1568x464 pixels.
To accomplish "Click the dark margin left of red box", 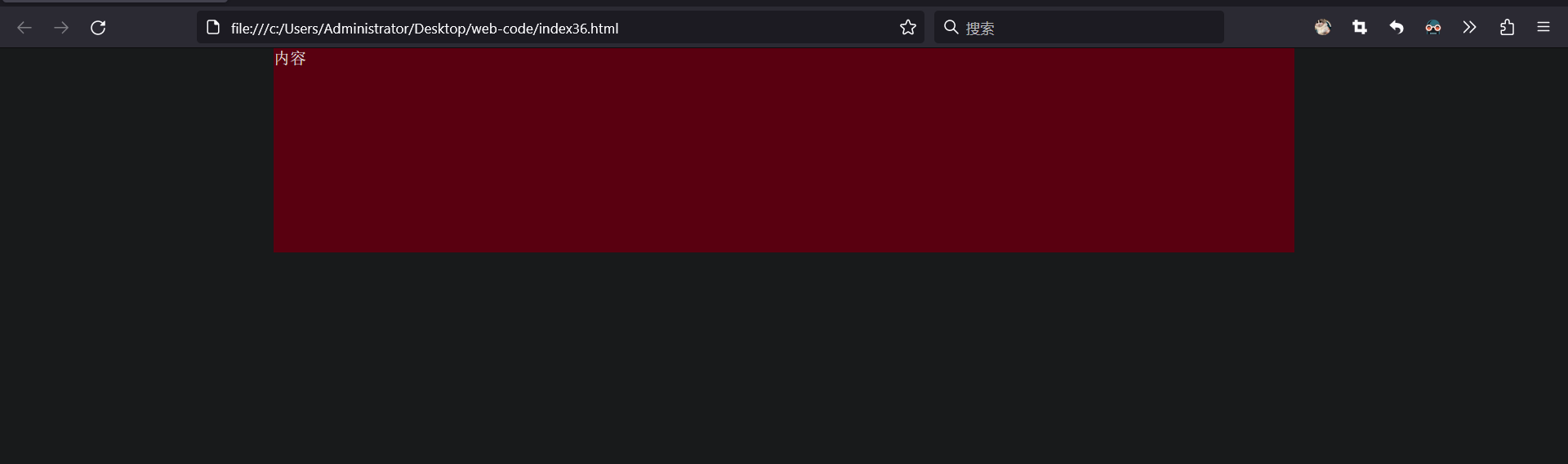I will pos(137,150).
